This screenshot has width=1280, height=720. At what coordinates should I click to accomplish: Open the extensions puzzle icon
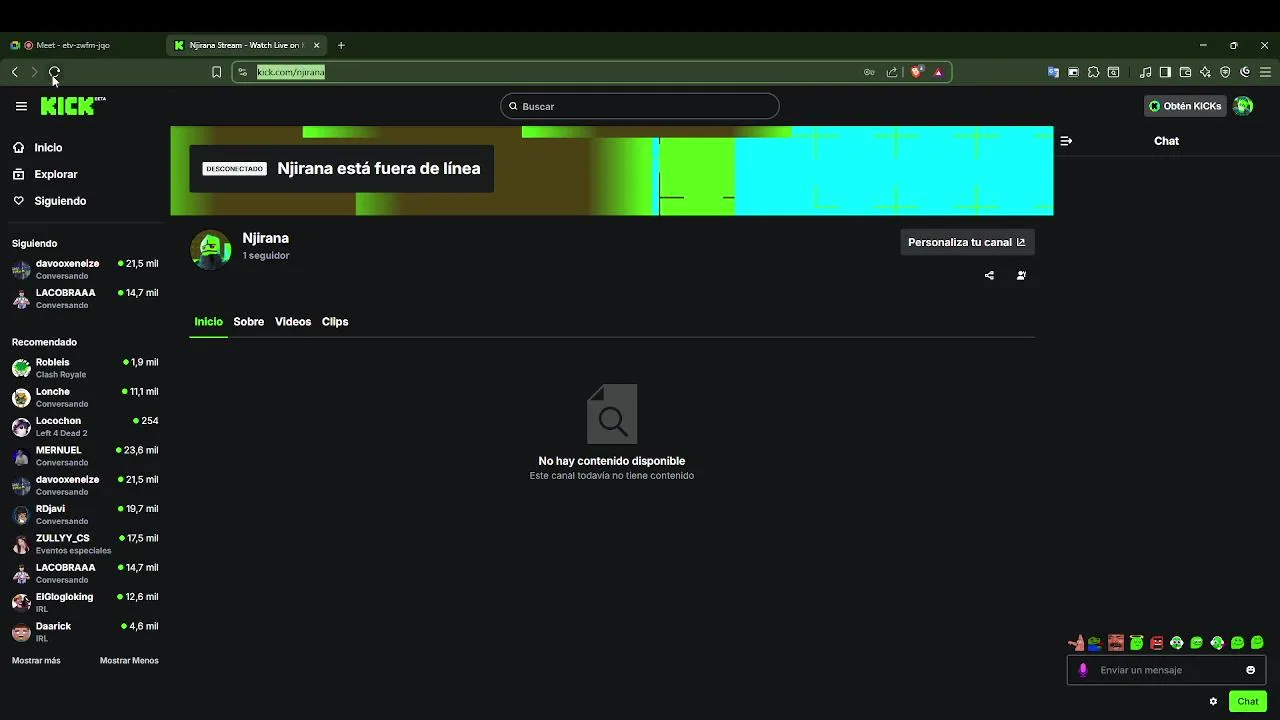click(x=1093, y=72)
